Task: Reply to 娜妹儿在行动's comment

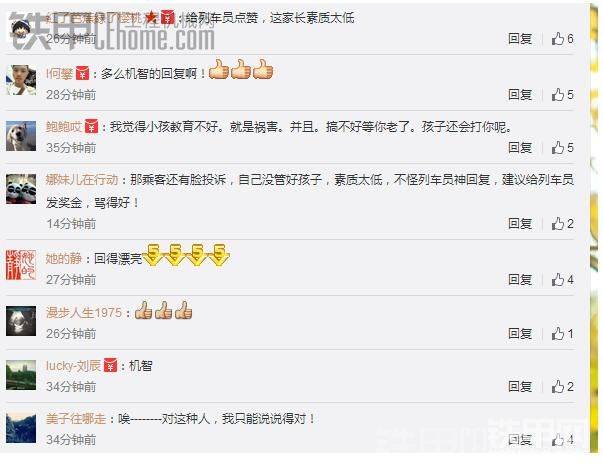Action: point(520,223)
